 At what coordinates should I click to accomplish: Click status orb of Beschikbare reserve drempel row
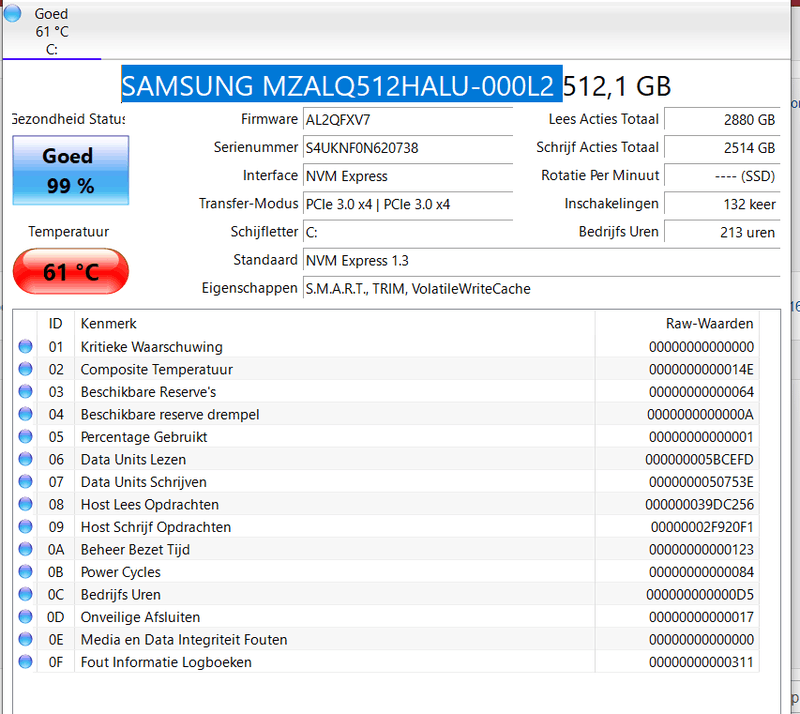pos(25,414)
